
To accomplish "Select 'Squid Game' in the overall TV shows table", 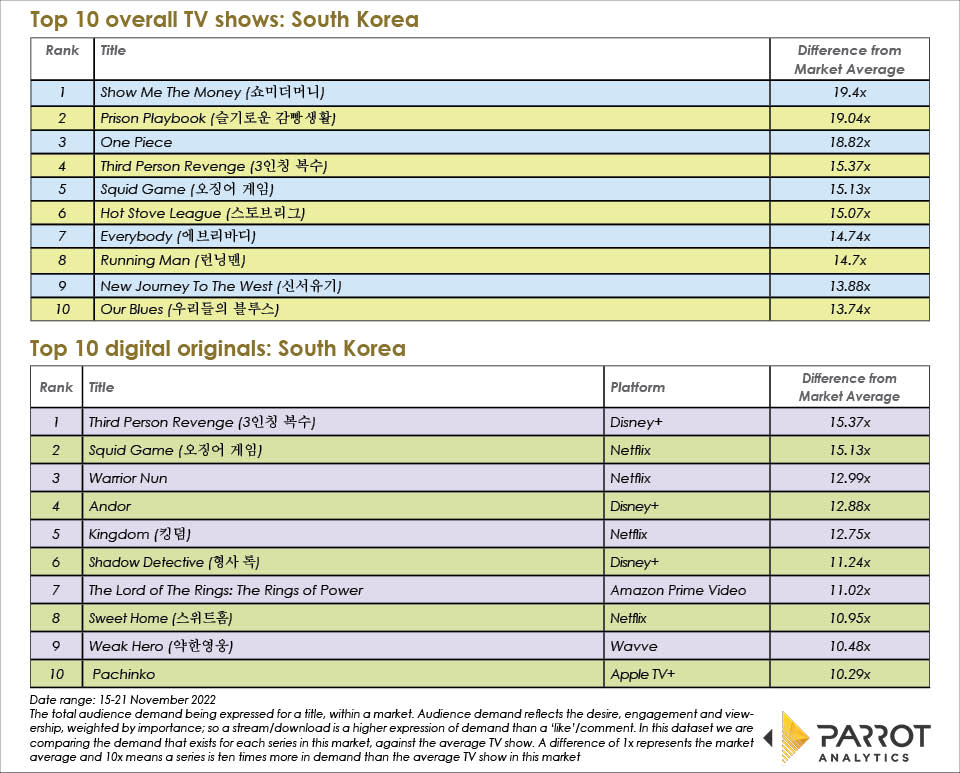I will point(187,189).
